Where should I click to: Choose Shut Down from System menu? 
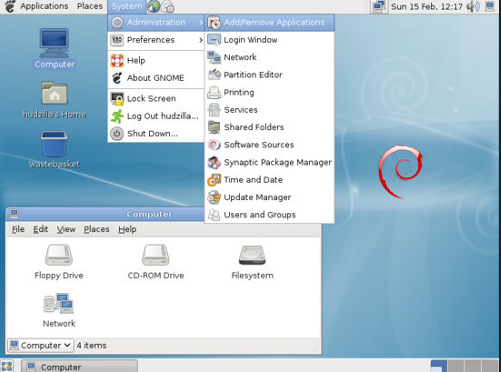(156, 133)
